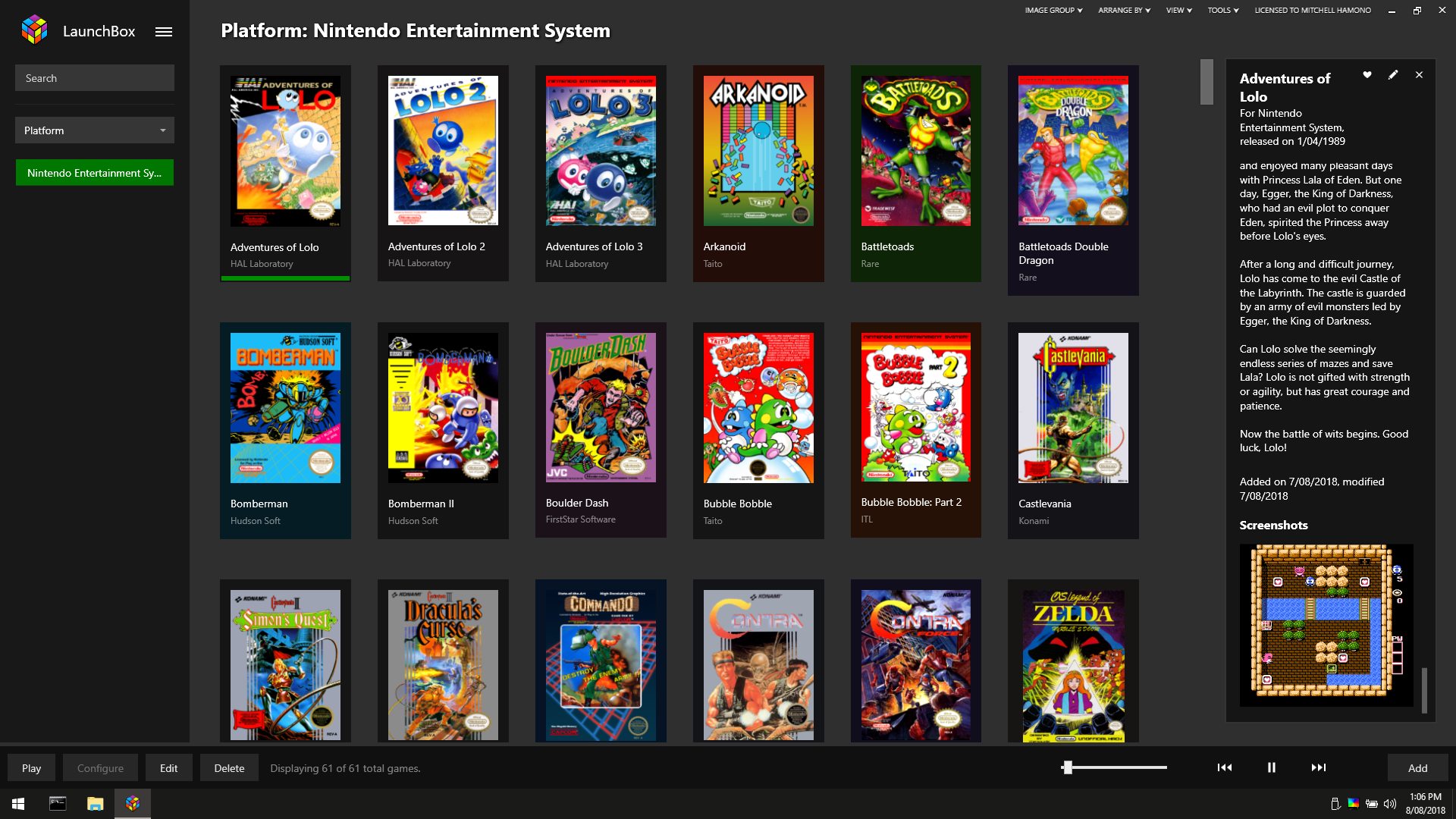Click the Delete button
The image size is (1456, 819).
coord(229,768)
